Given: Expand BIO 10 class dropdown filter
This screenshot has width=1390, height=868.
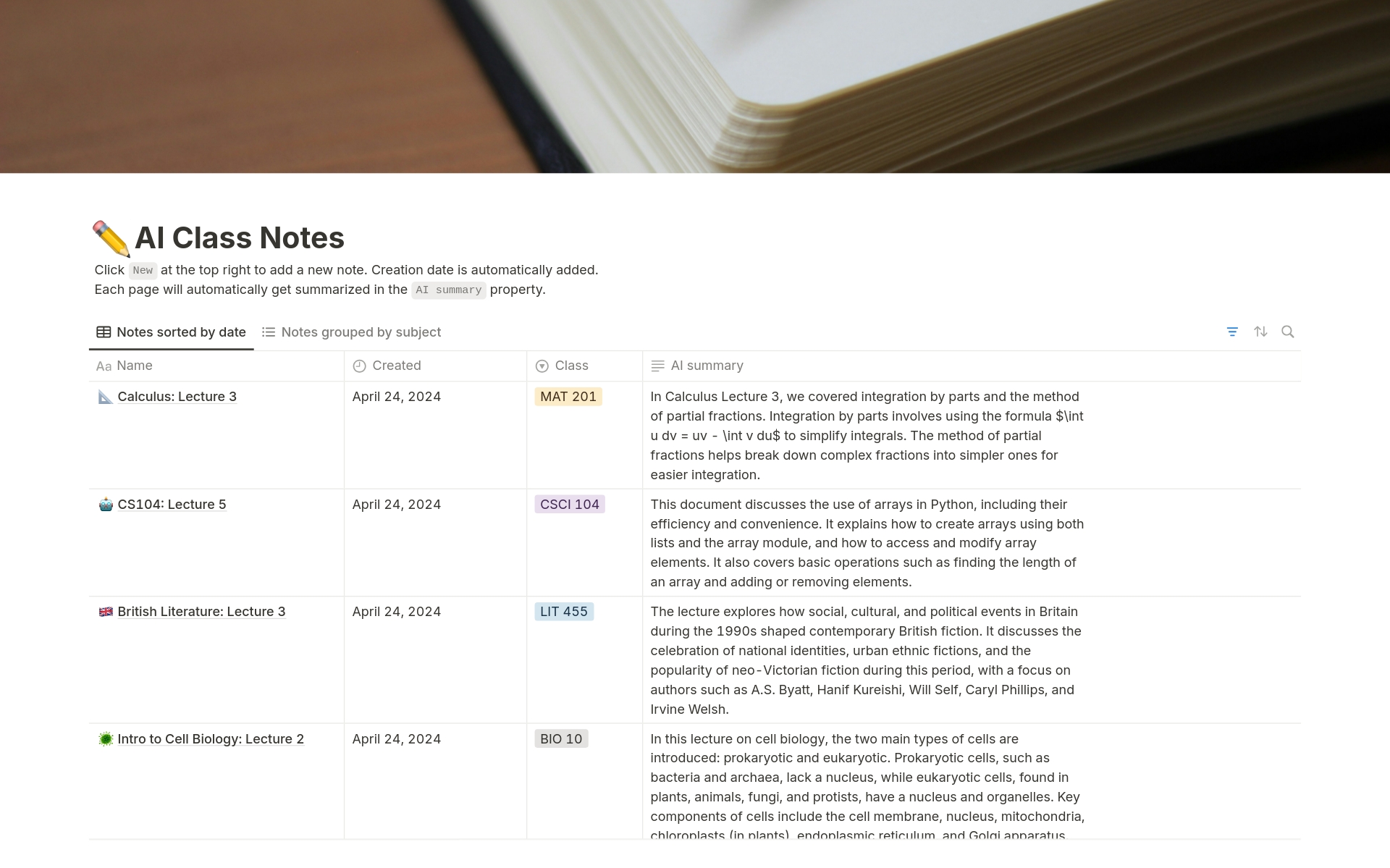Looking at the screenshot, I should tap(560, 738).
